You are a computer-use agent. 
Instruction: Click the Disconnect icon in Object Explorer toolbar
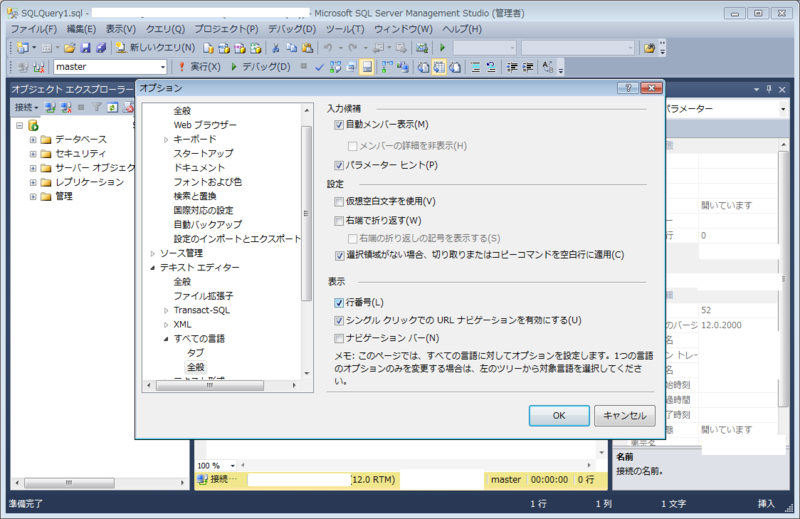pyautogui.click(x=66, y=107)
